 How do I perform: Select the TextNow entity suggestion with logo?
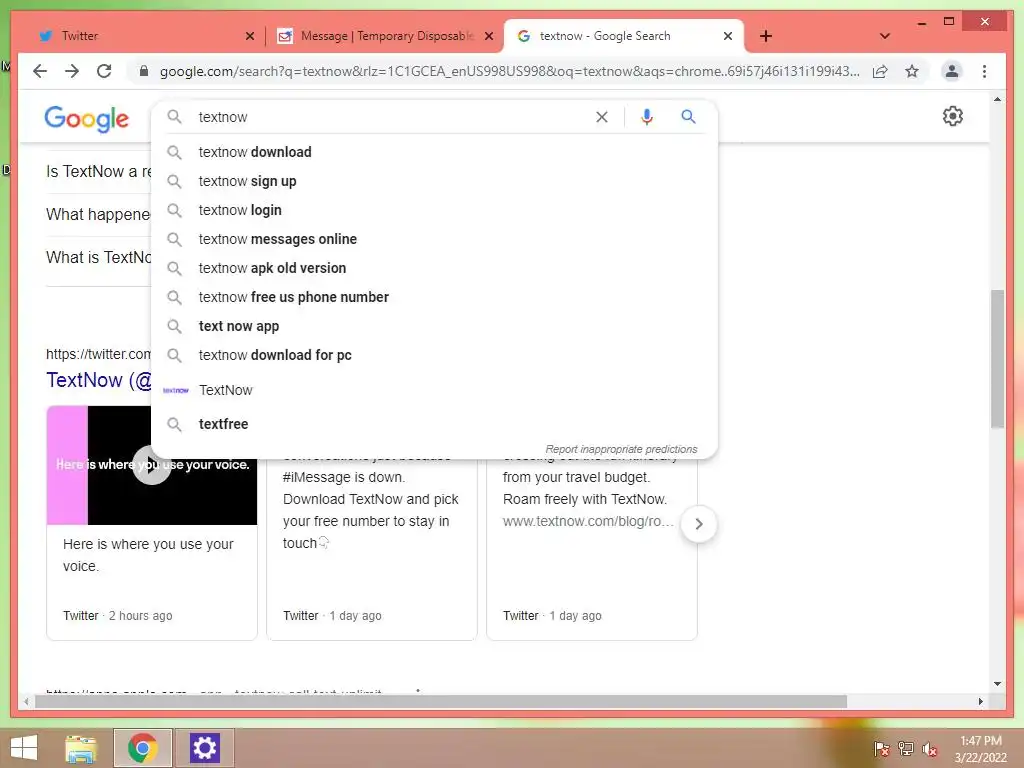(434, 390)
